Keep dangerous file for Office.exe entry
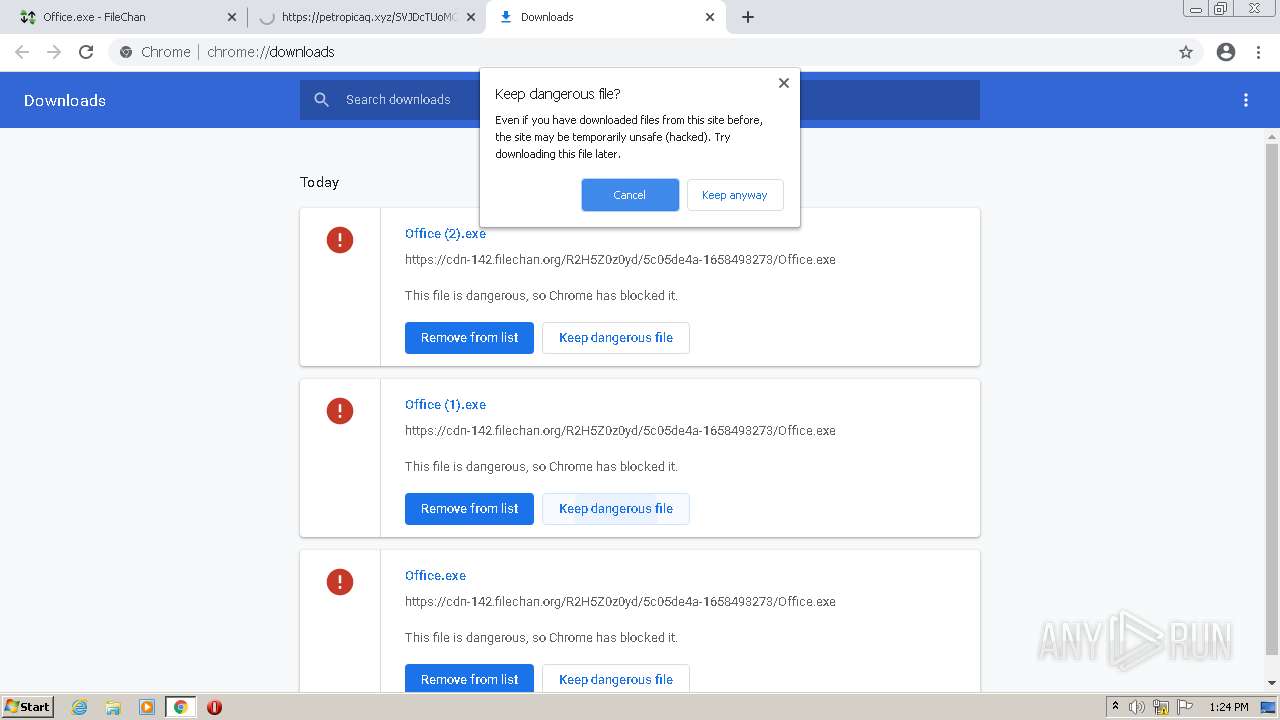 (616, 678)
